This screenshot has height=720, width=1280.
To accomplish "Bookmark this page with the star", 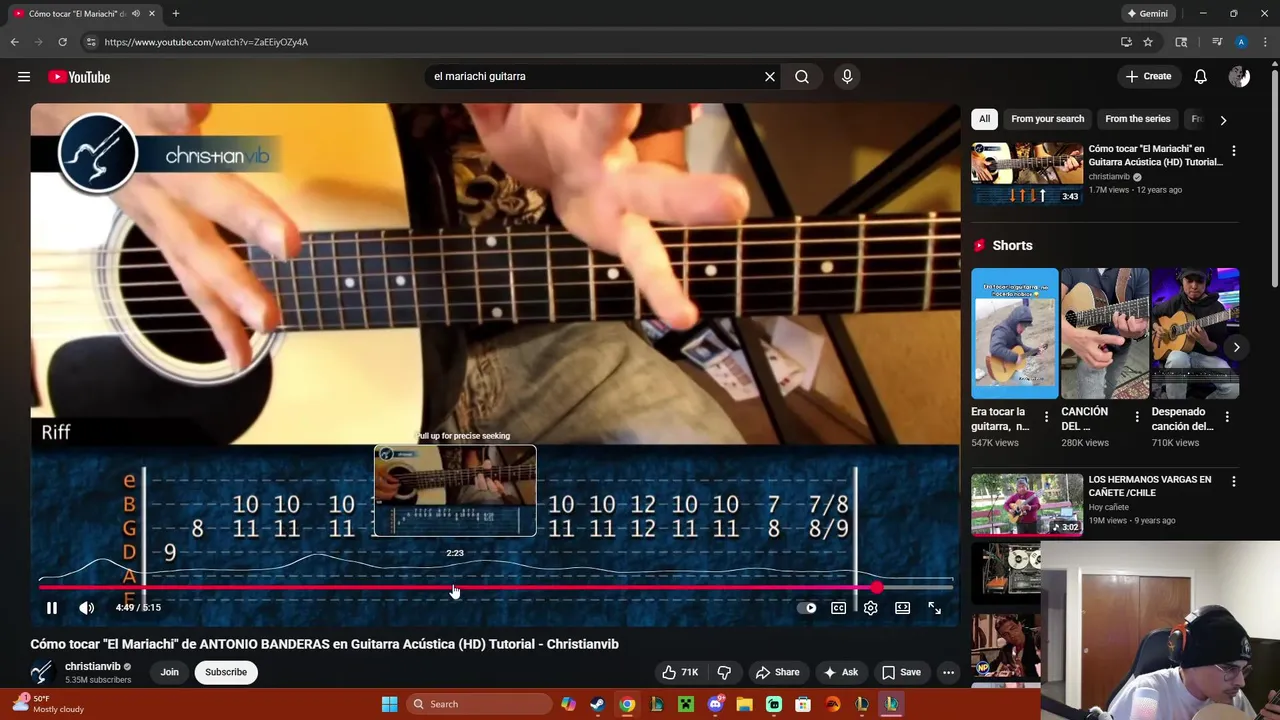I will pos(1148,42).
